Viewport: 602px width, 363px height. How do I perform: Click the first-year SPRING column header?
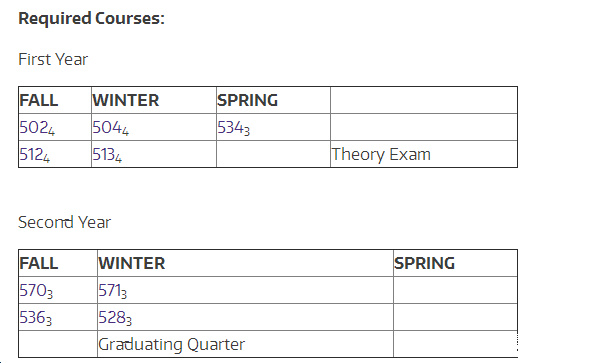coord(248,100)
